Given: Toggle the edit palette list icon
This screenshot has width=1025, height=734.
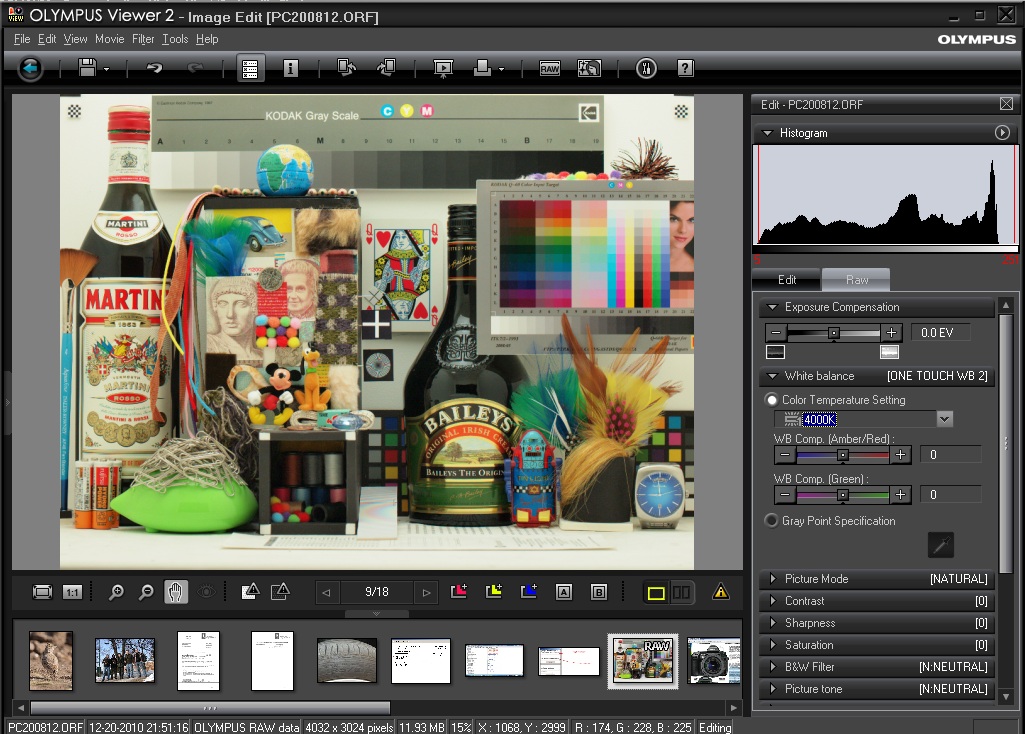Looking at the screenshot, I should point(250,68).
